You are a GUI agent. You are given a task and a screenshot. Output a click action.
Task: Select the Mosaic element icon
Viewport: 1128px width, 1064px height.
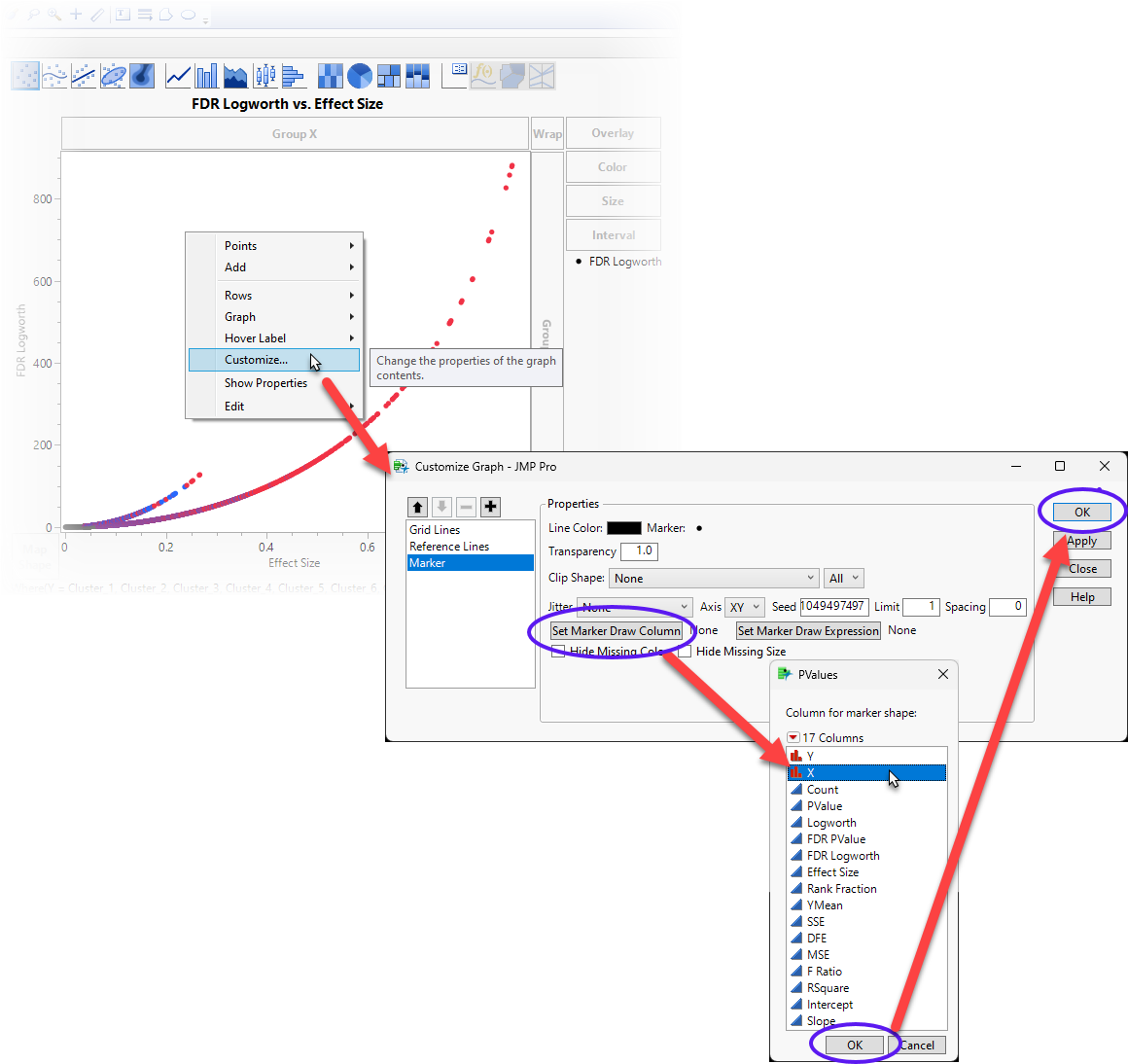[x=417, y=76]
